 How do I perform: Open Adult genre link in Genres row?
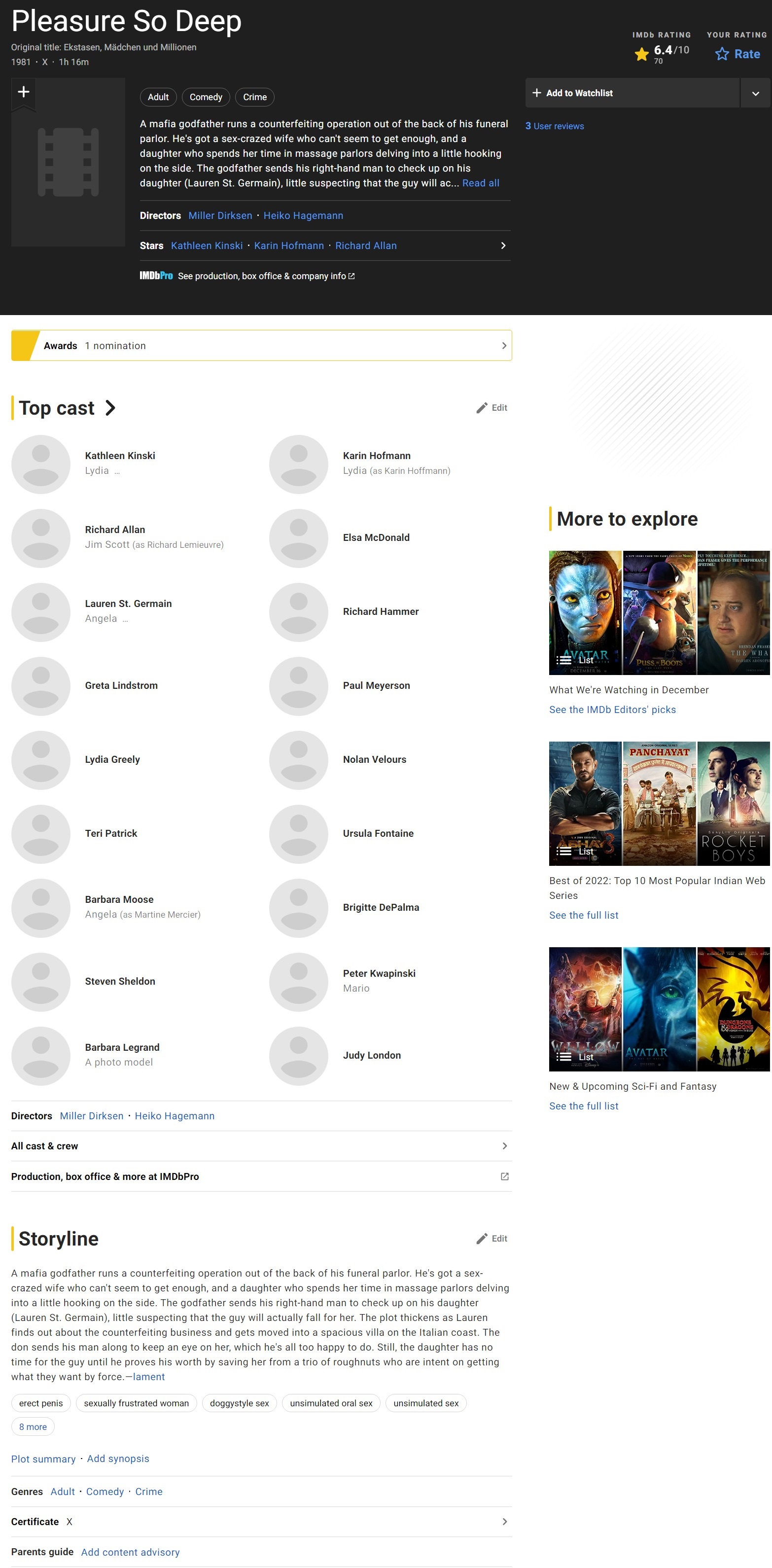tap(63, 1492)
